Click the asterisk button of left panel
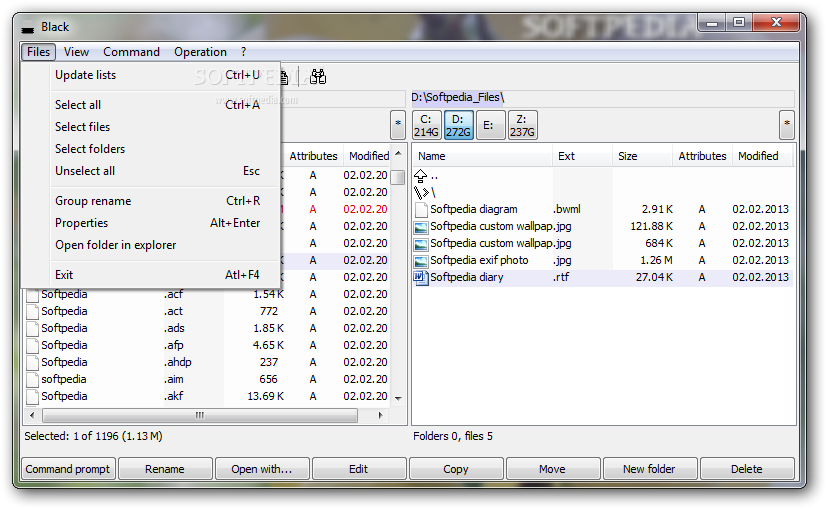Screen dimensions: 827x509 [x=398, y=126]
